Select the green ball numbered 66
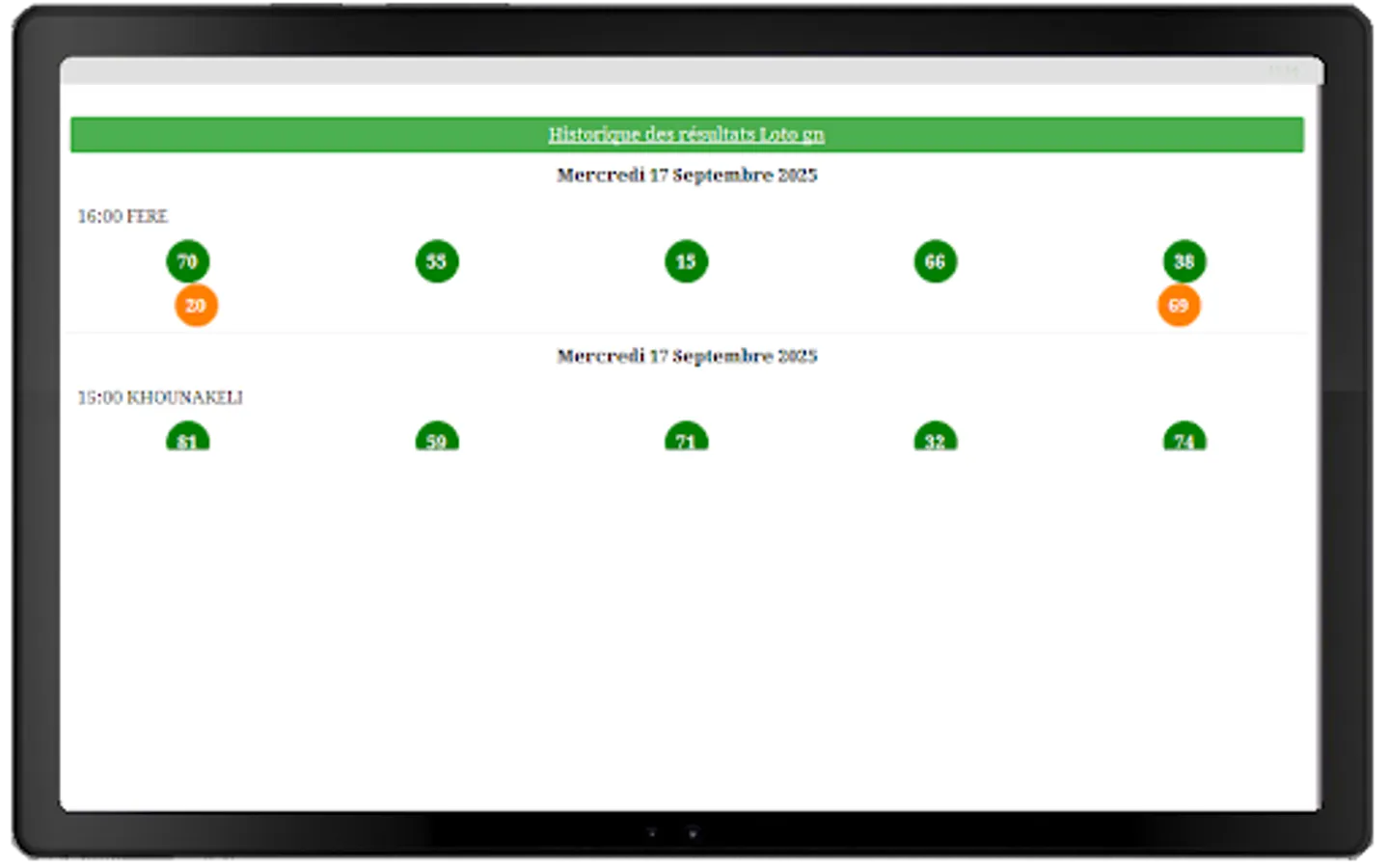Screen dimensions: 1389x868 935,261
